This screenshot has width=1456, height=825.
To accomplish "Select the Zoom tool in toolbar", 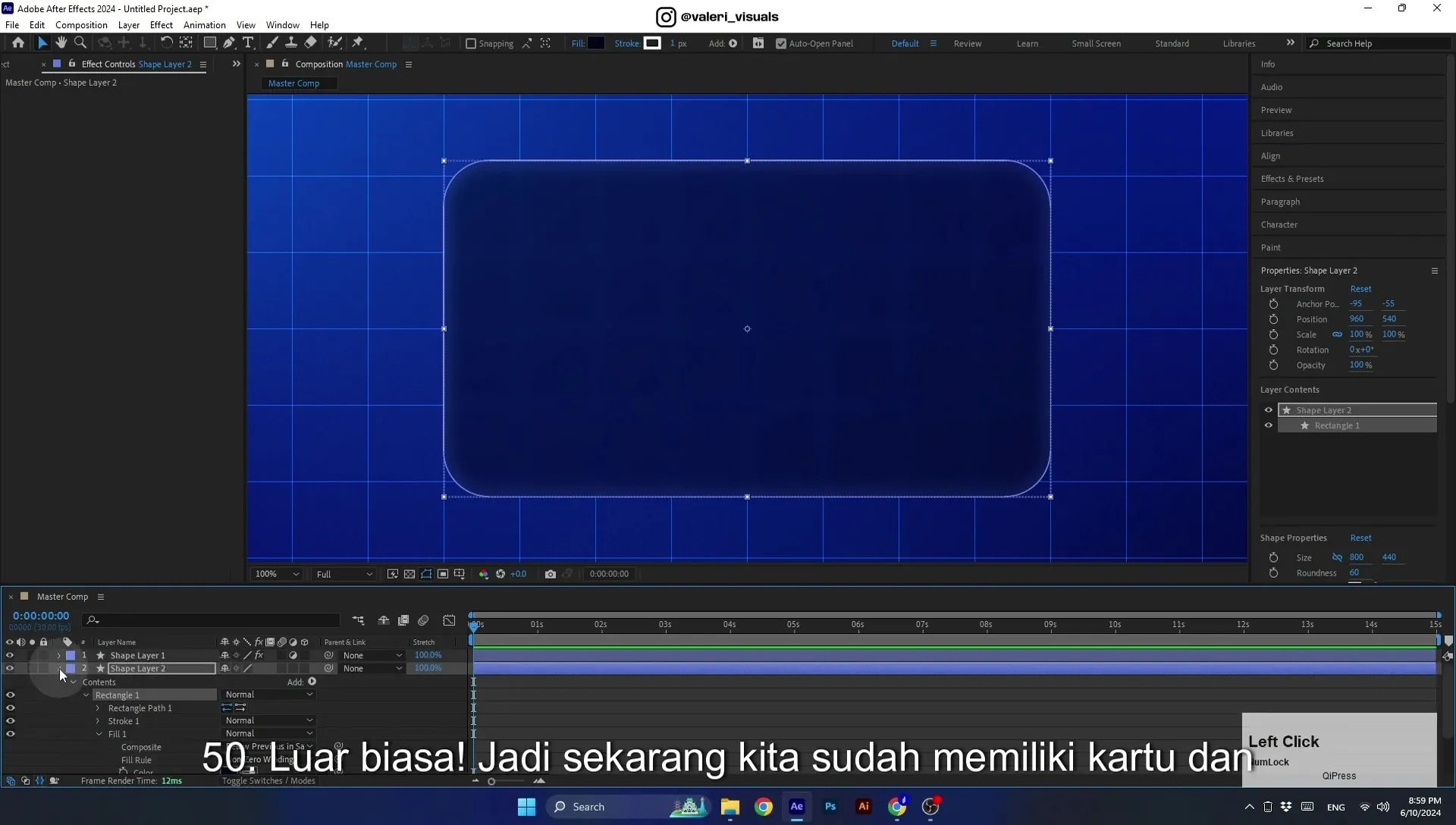I will 80,43.
